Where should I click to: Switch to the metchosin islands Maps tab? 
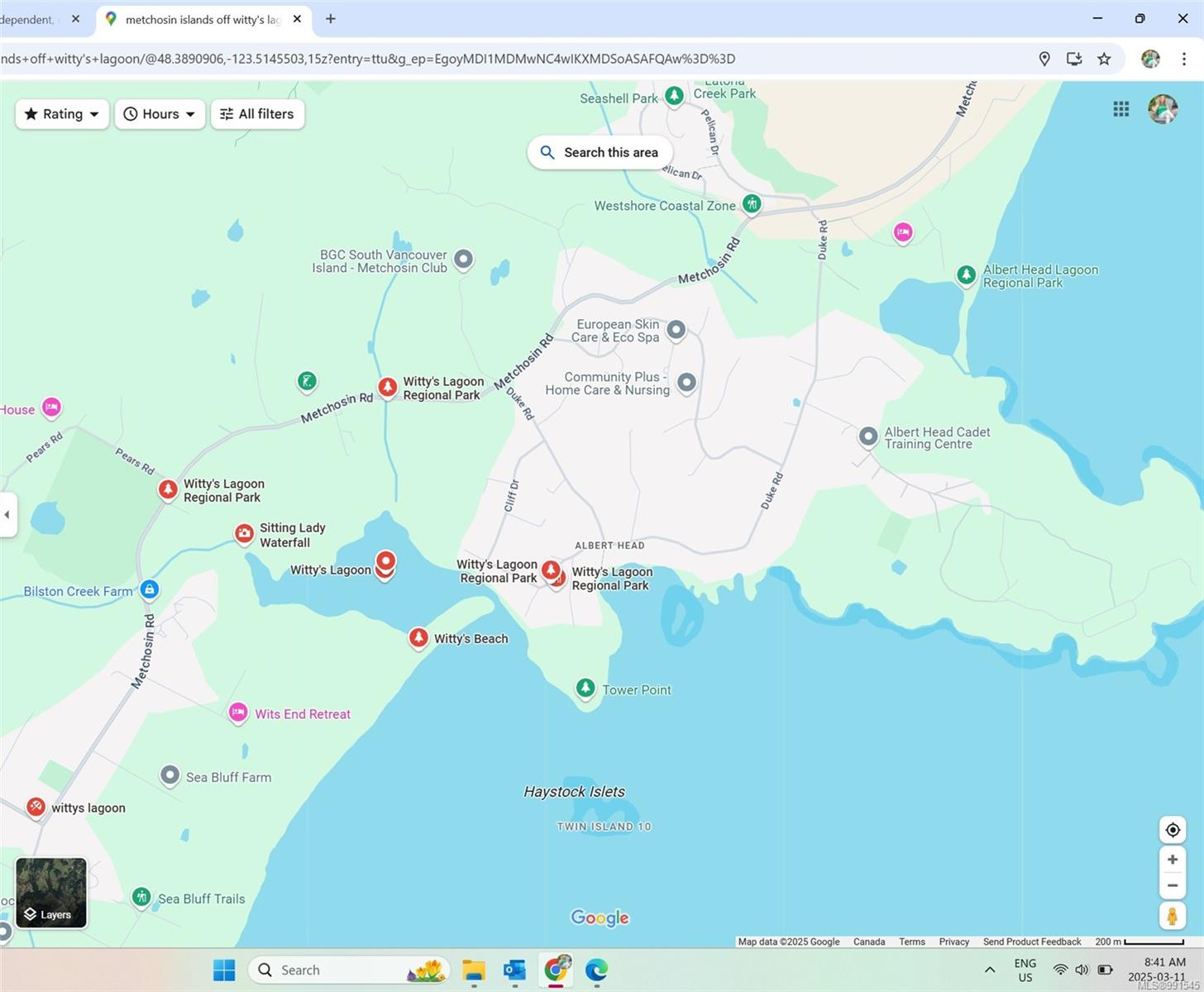pos(204,19)
